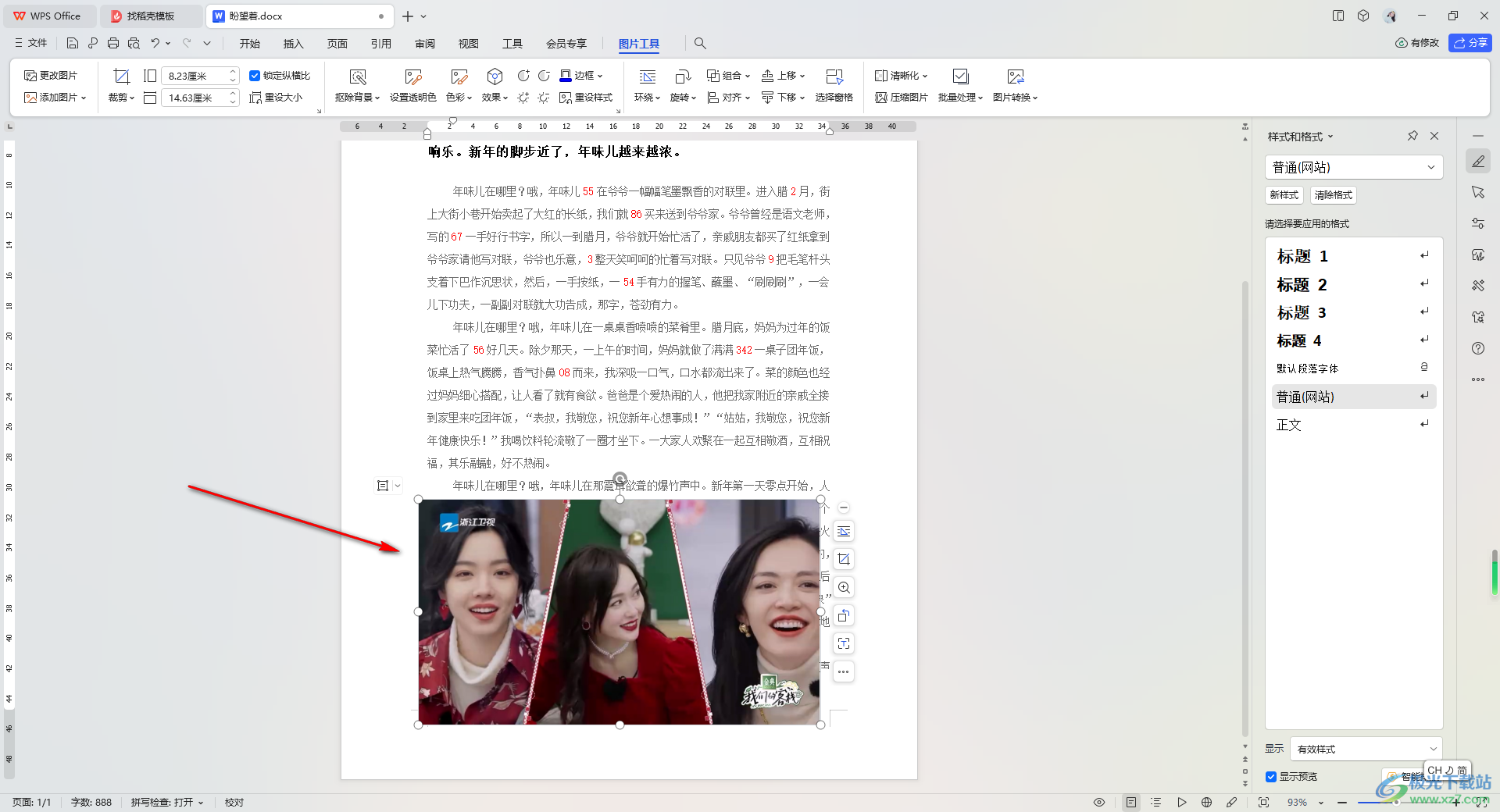Viewport: 1500px width, 812px height.
Task: Click the Set Transparent Color (设置透明色) icon
Action: tap(413, 77)
